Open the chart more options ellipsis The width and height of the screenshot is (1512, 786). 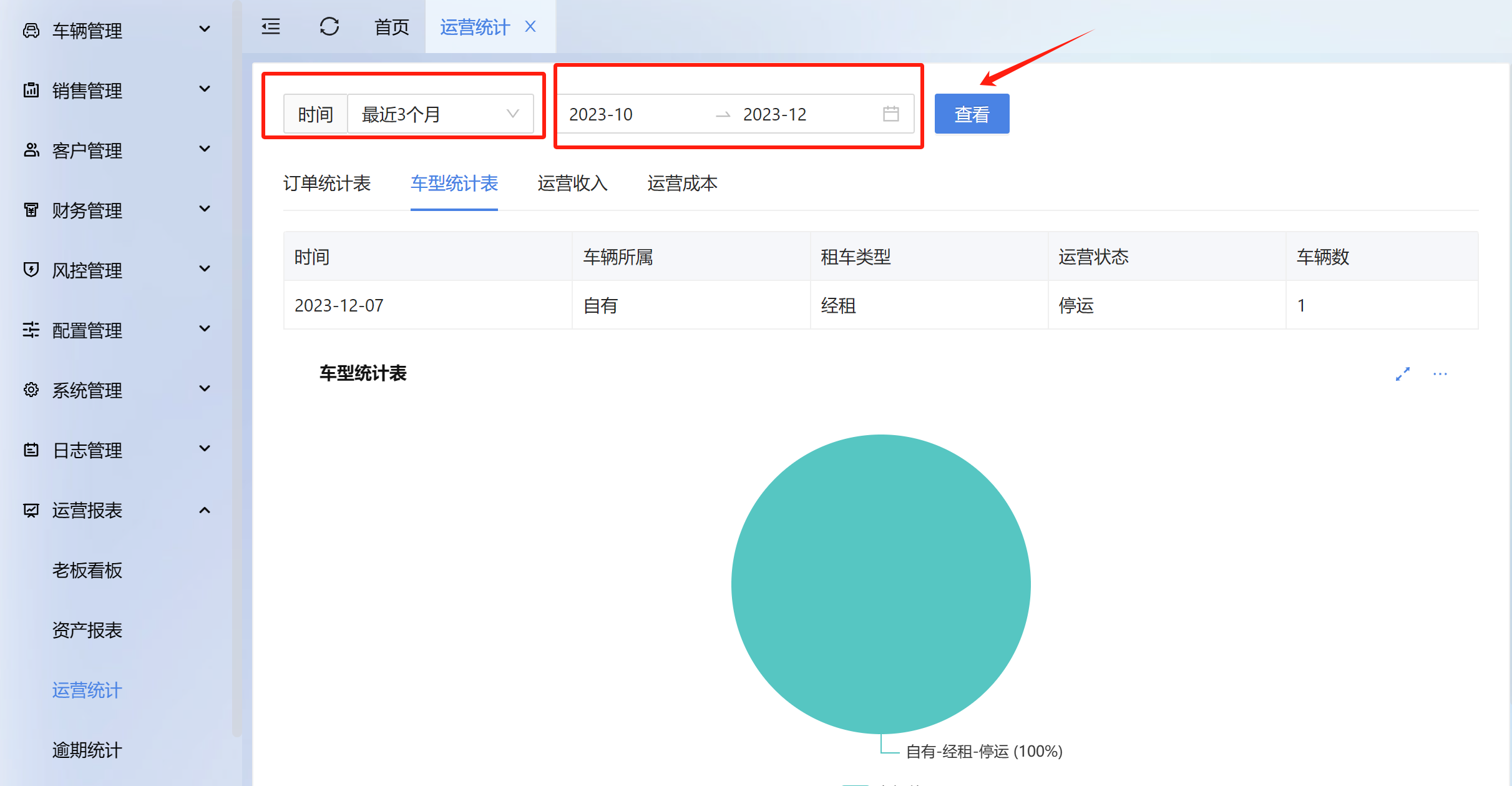coord(1440,374)
